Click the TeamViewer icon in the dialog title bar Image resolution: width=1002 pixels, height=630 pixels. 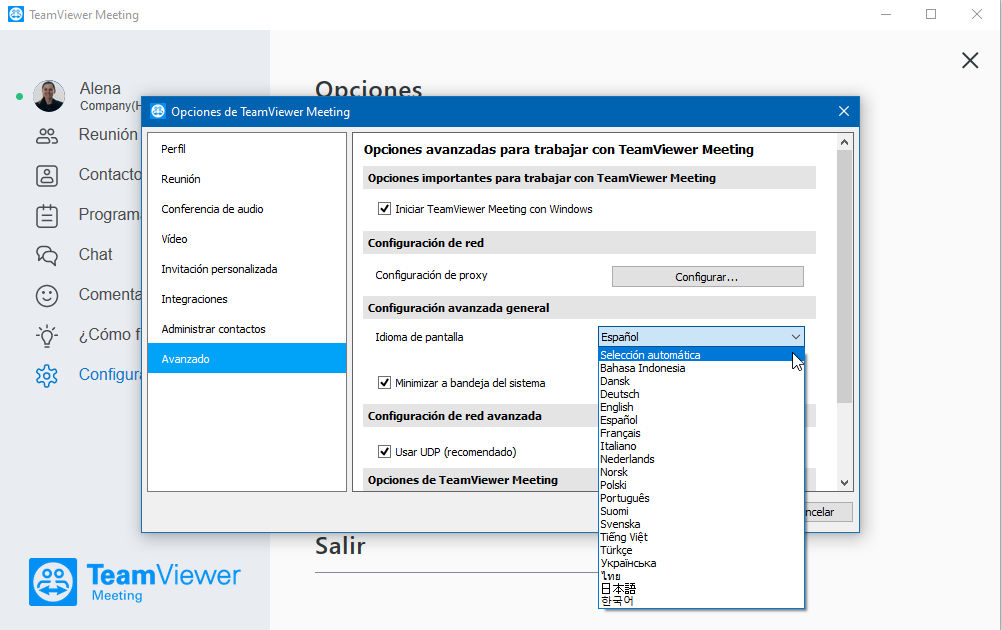coord(158,111)
